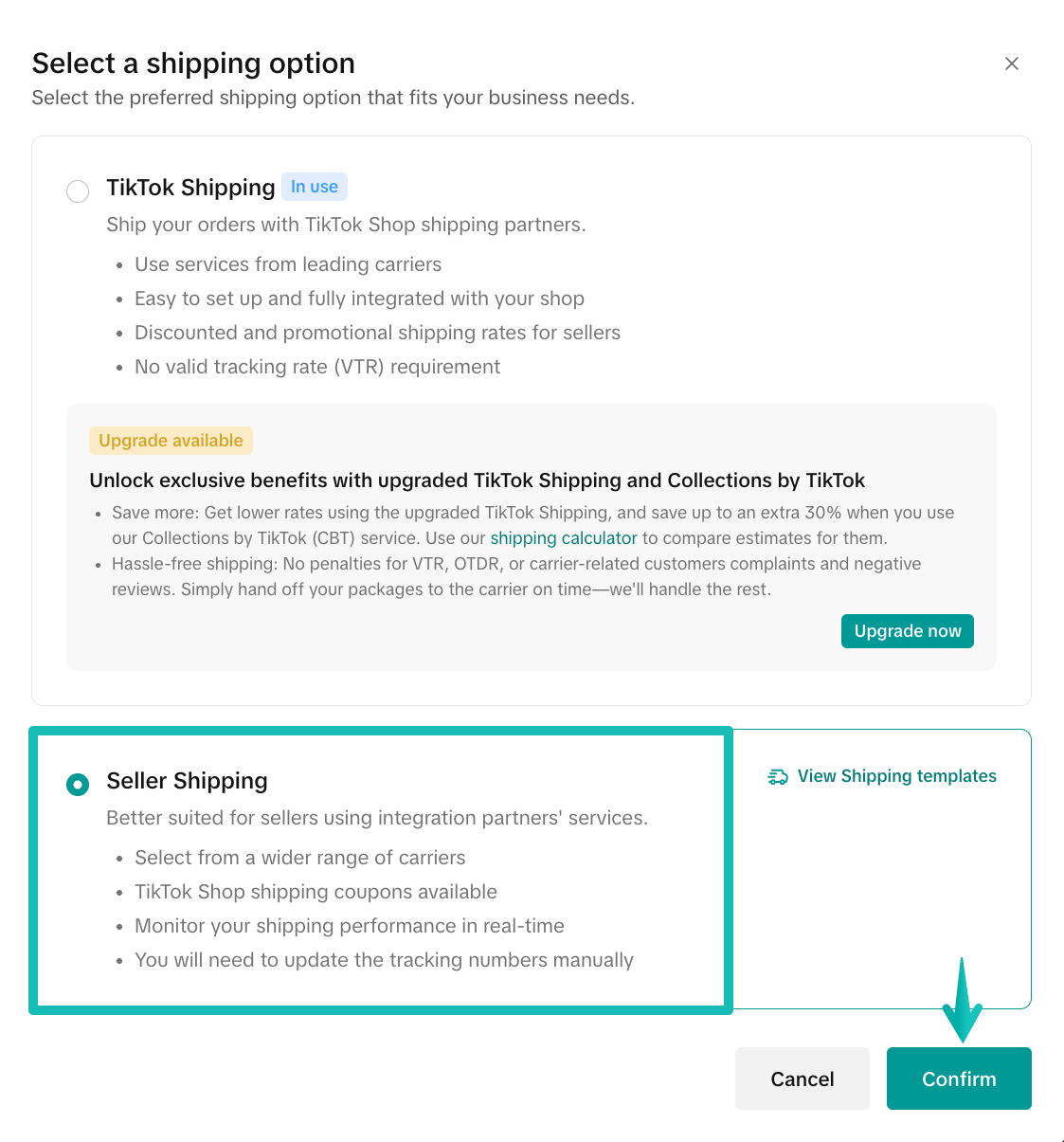This screenshot has height=1142, width=1064.
Task: Click the shipping truck icon beside View Shipping templates
Action: click(x=777, y=776)
